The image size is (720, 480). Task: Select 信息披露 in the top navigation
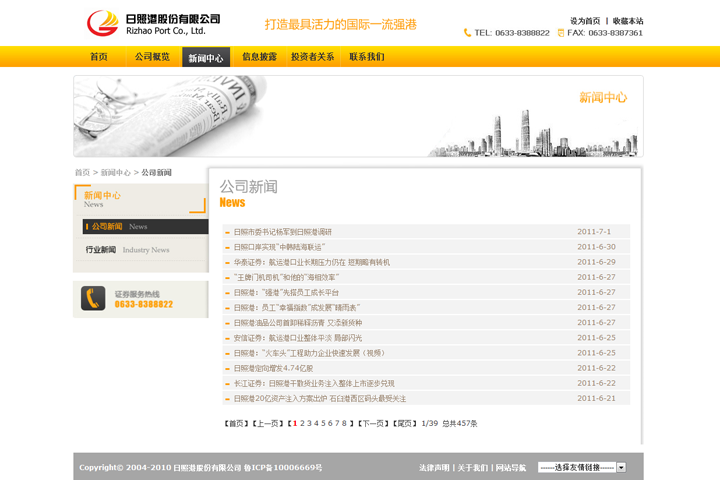click(x=259, y=57)
